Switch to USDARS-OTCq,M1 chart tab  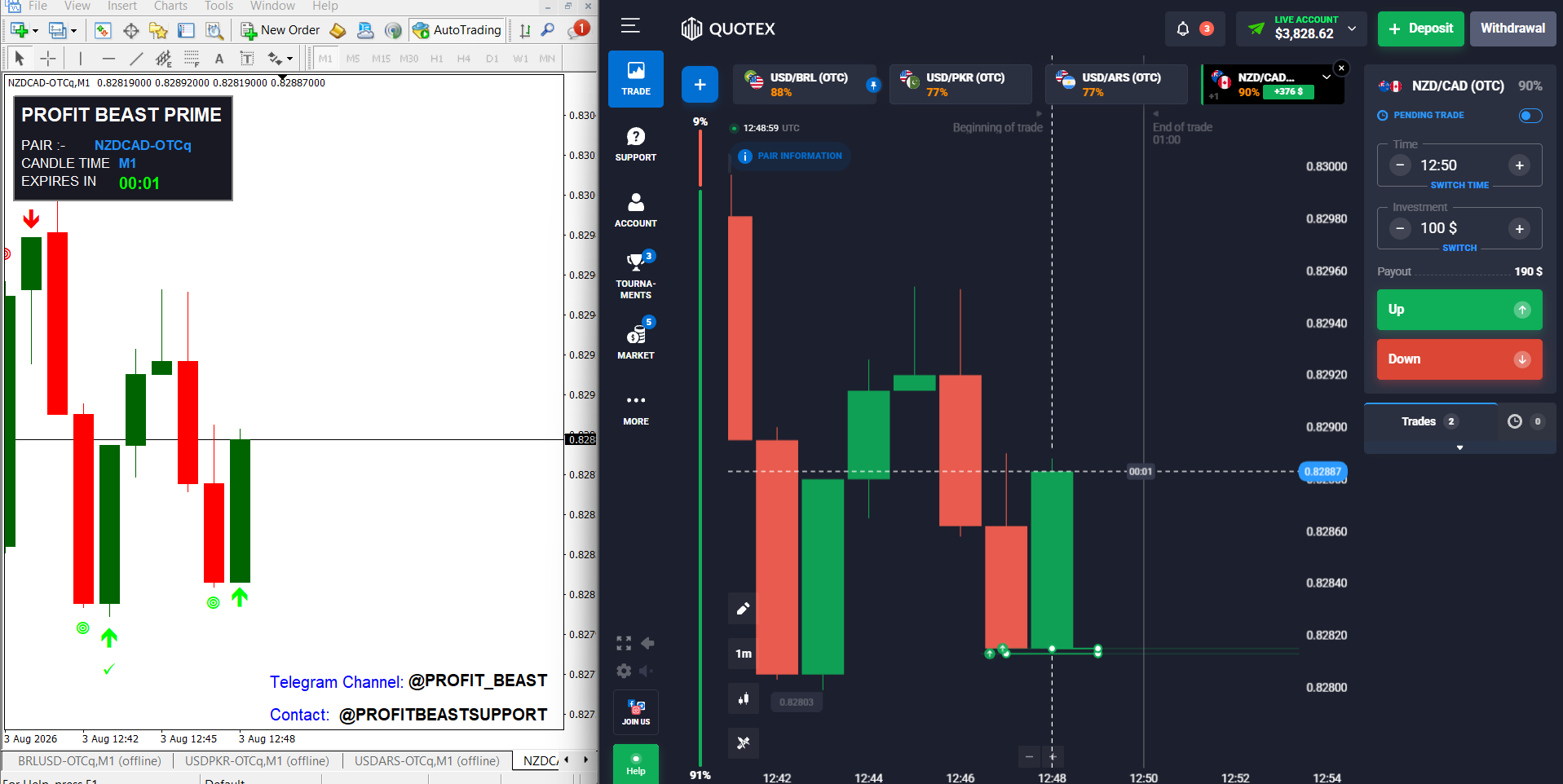[x=426, y=760]
